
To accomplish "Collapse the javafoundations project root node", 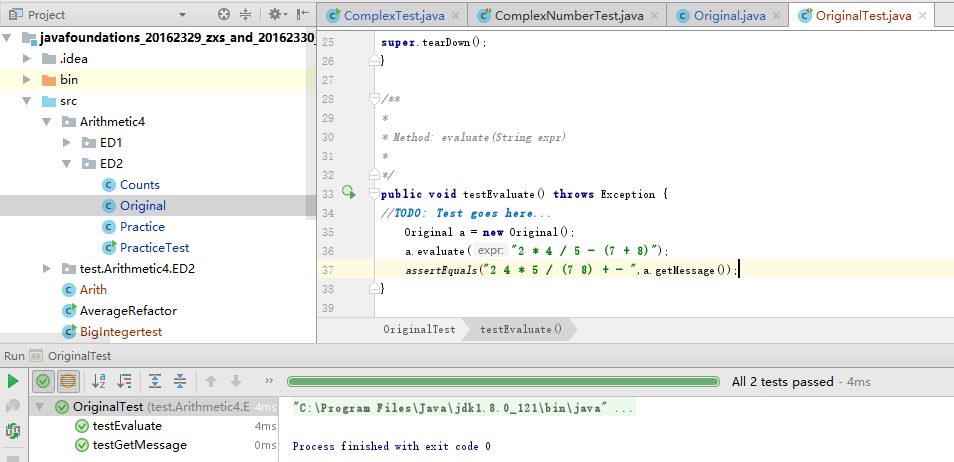I will coord(7,38).
